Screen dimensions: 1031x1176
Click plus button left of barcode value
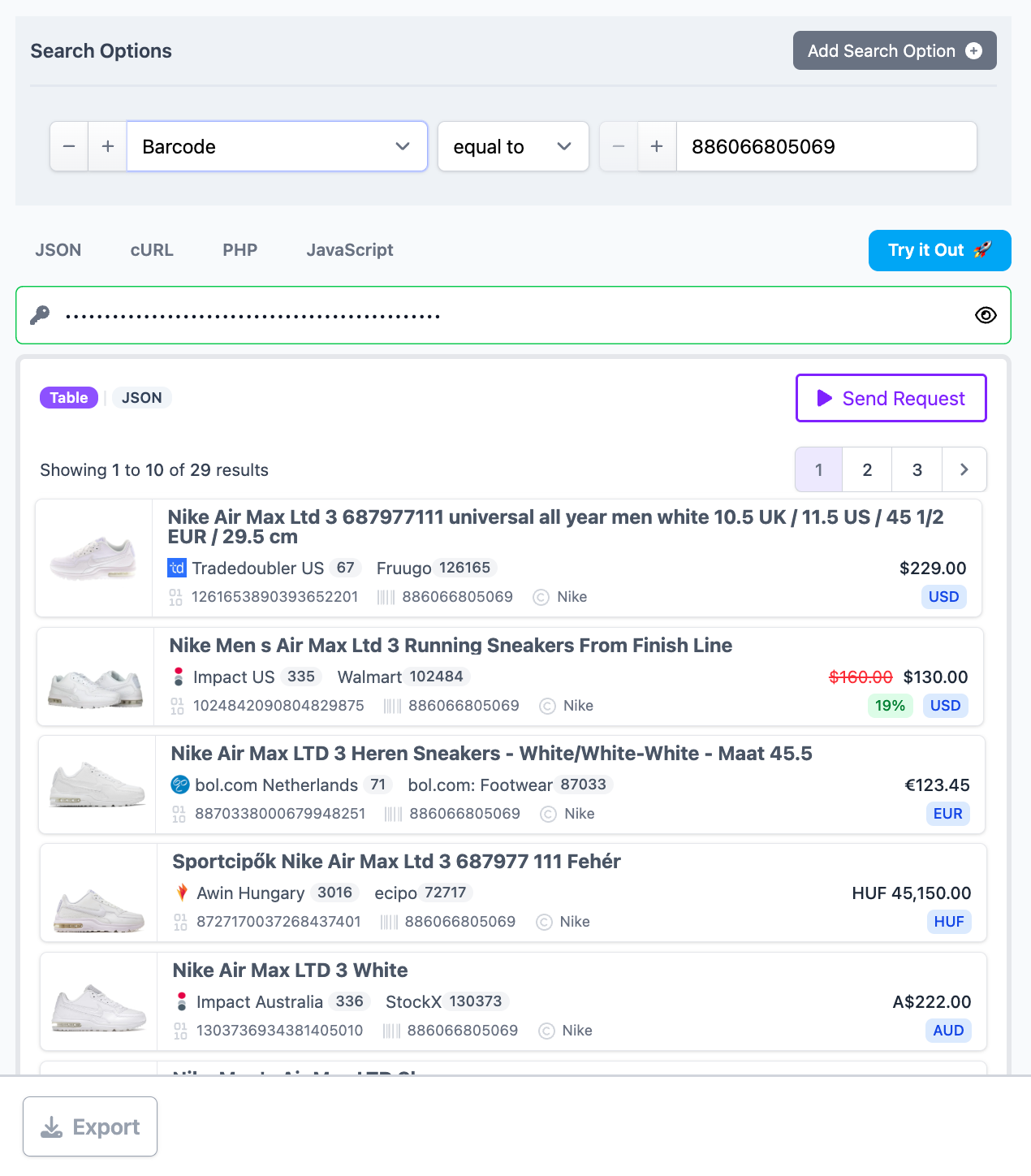pyautogui.click(x=657, y=146)
